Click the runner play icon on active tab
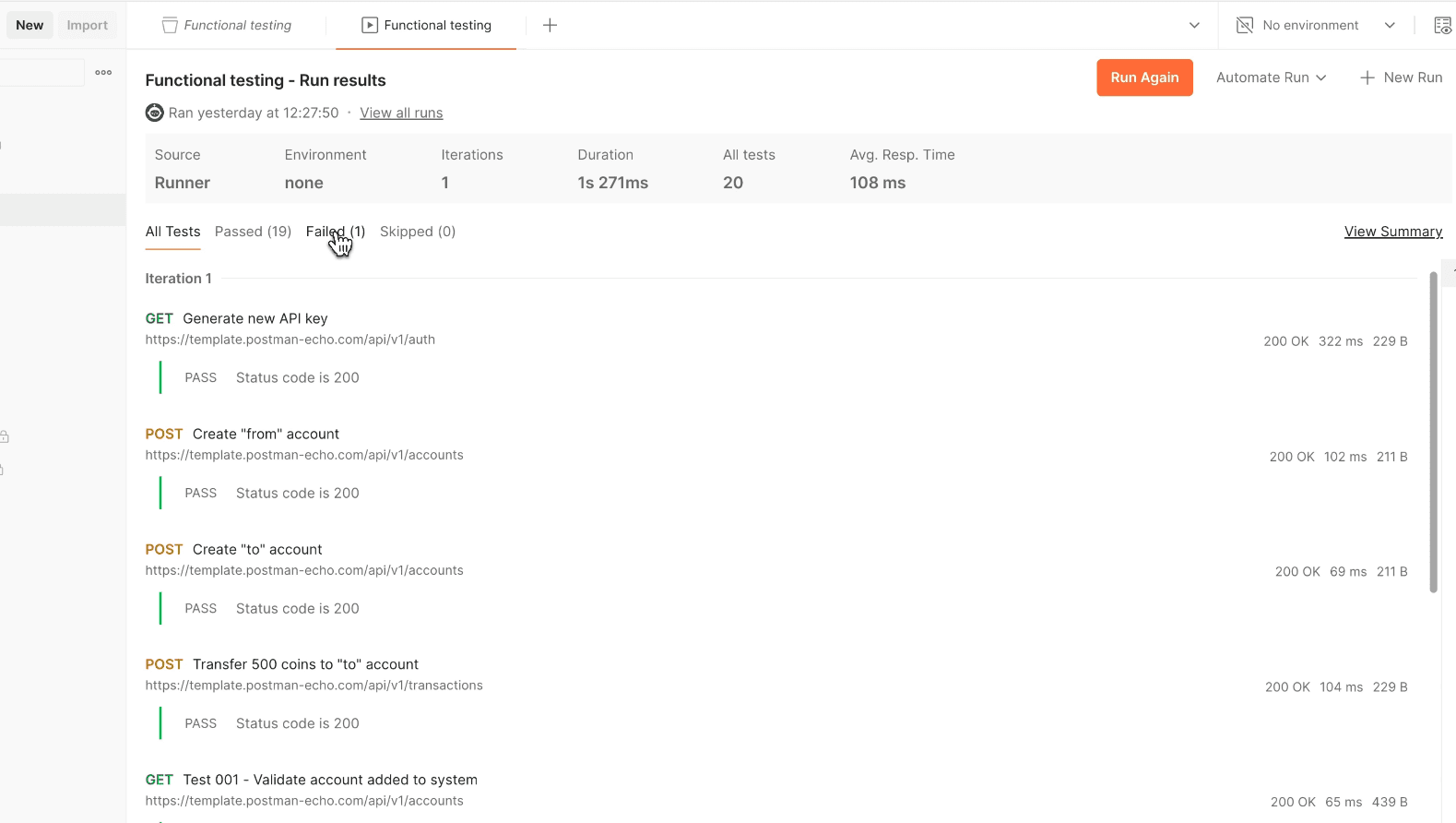 coord(370,26)
